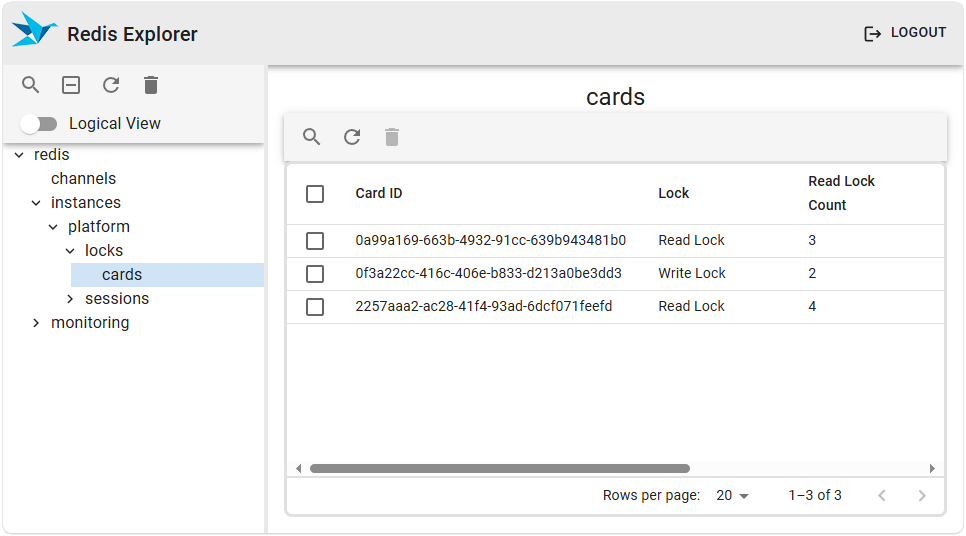Image resolution: width=966 pixels, height=536 pixels.
Task: Sort by the Card ID column header
Action: (379, 194)
